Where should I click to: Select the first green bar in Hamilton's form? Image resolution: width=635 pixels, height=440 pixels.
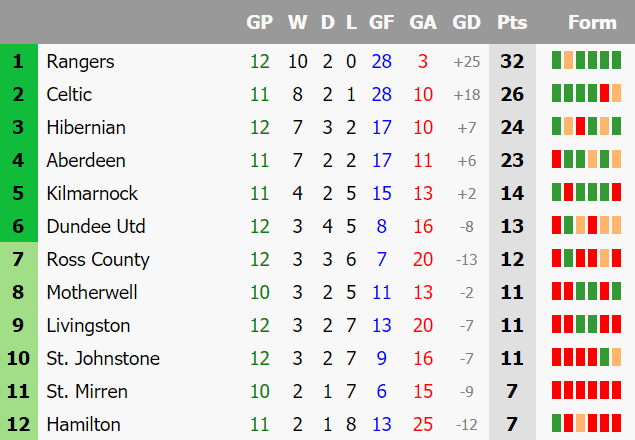556,423
